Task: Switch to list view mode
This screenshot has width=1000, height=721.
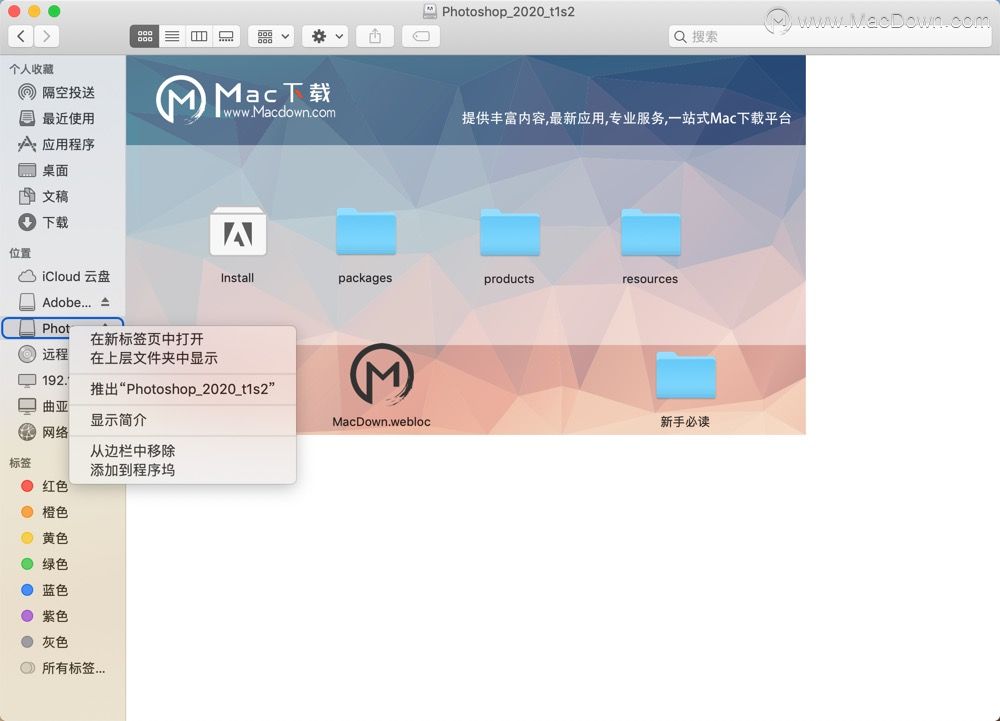Action: (172, 36)
